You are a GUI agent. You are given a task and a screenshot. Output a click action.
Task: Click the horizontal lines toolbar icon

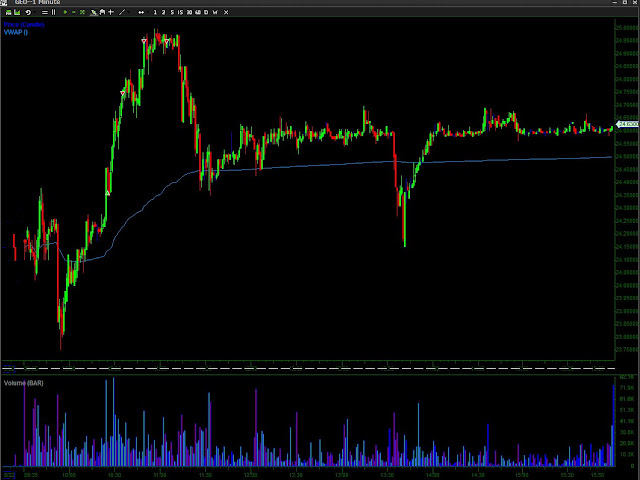tap(45, 12)
